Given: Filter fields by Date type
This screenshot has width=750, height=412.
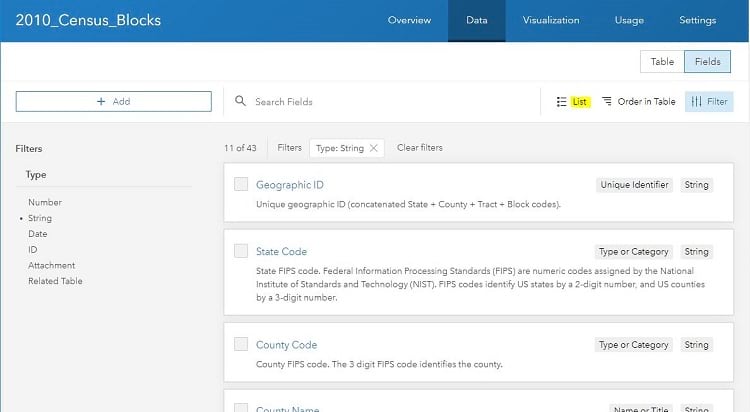Looking at the screenshot, I should tap(38, 234).
